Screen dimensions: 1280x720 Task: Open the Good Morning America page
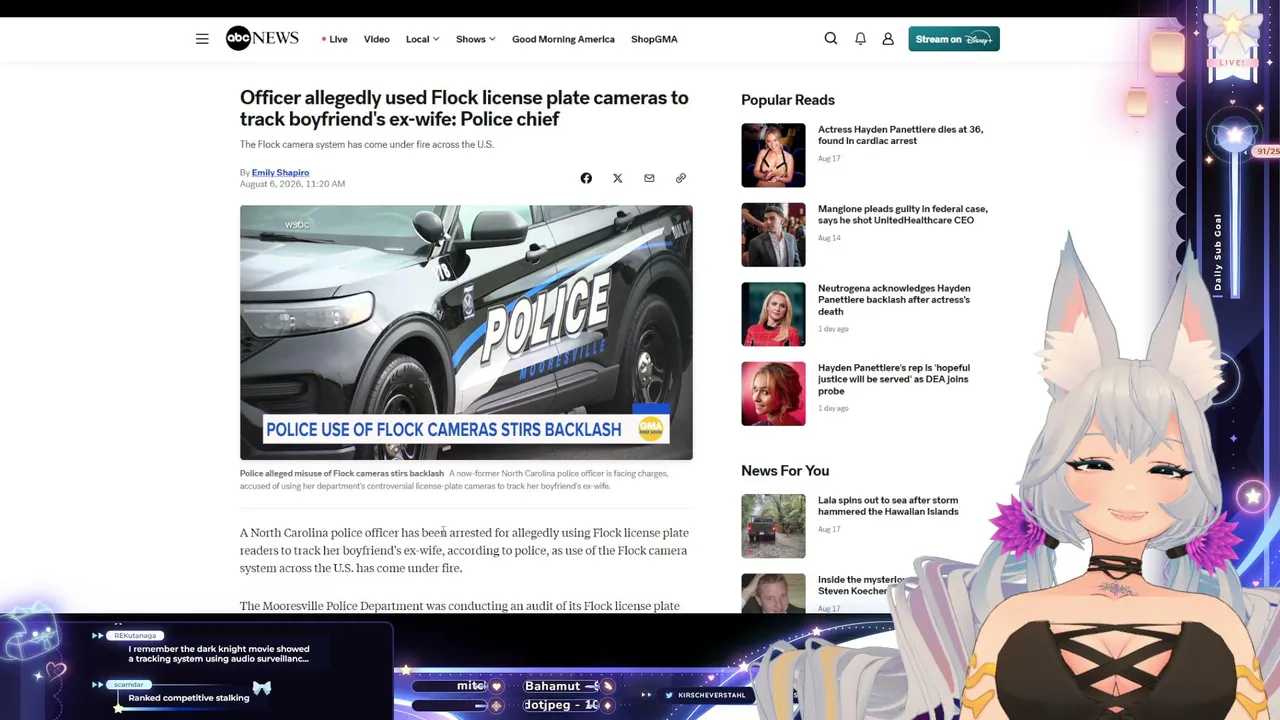563,39
